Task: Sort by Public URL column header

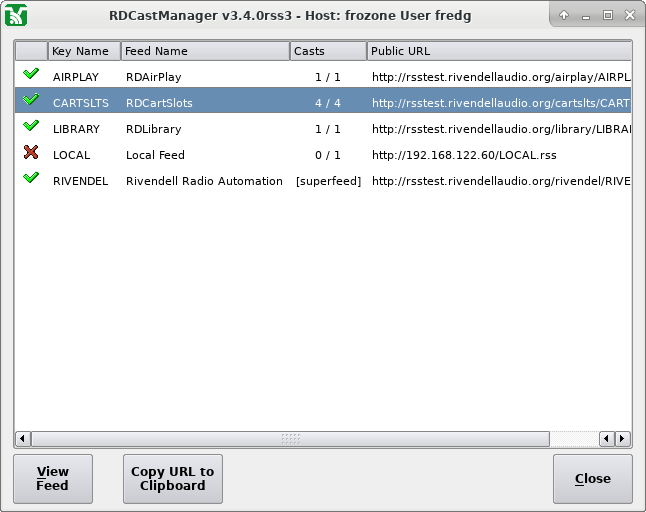Action: coord(499,51)
